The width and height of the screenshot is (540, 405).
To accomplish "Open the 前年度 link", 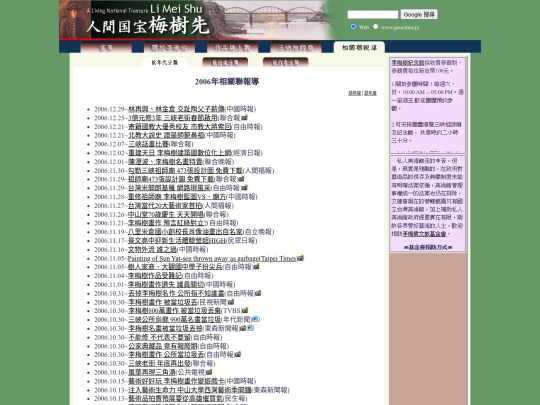I will [354, 93].
